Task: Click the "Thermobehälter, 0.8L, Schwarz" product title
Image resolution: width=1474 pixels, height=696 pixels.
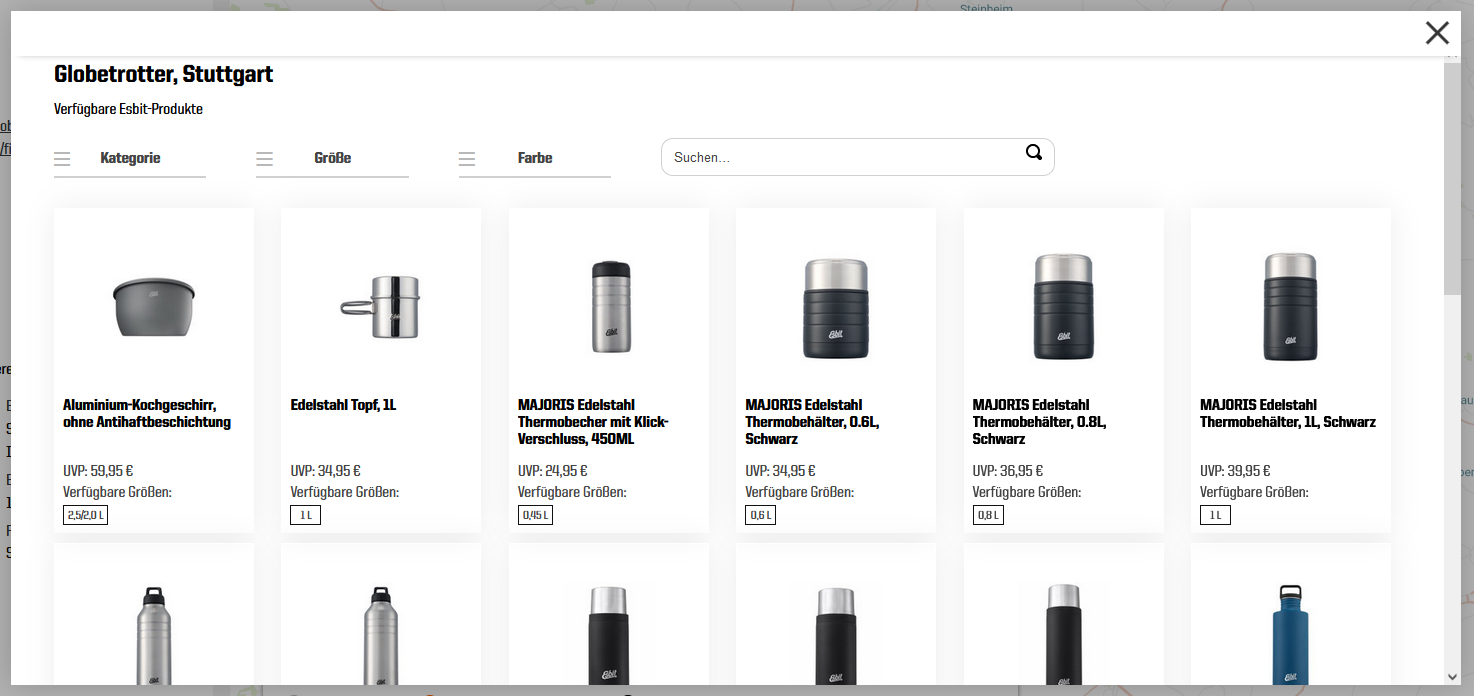Action: click(x=1039, y=422)
